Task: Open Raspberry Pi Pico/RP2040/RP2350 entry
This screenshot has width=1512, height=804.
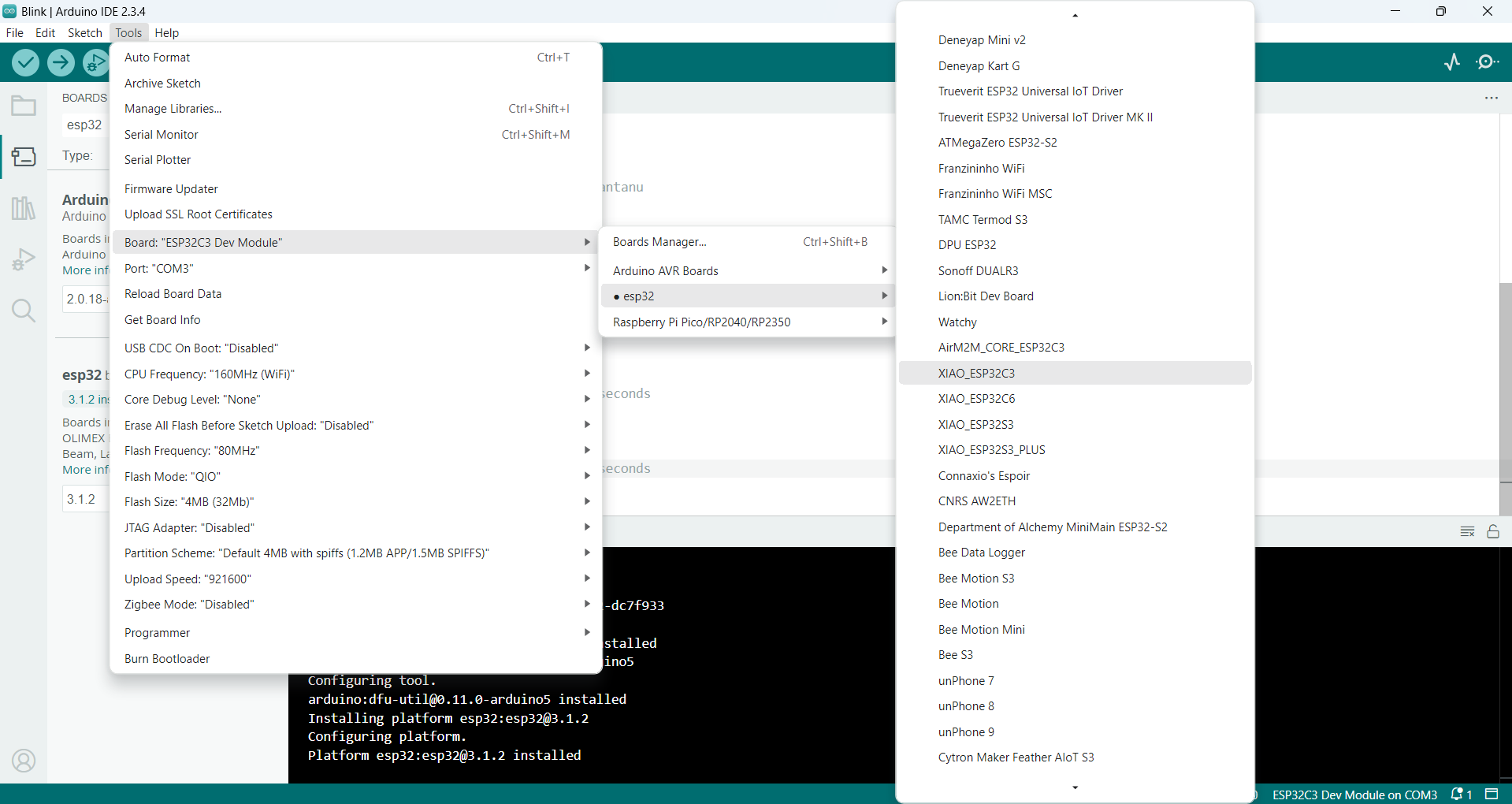Action: click(747, 322)
